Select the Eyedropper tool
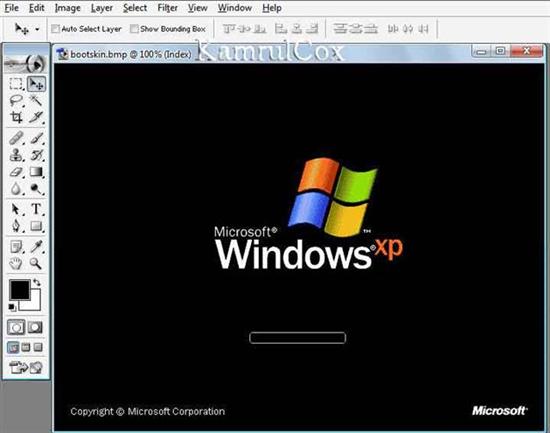Image resolution: width=550 pixels, height=433 pixels. (36, 247)
